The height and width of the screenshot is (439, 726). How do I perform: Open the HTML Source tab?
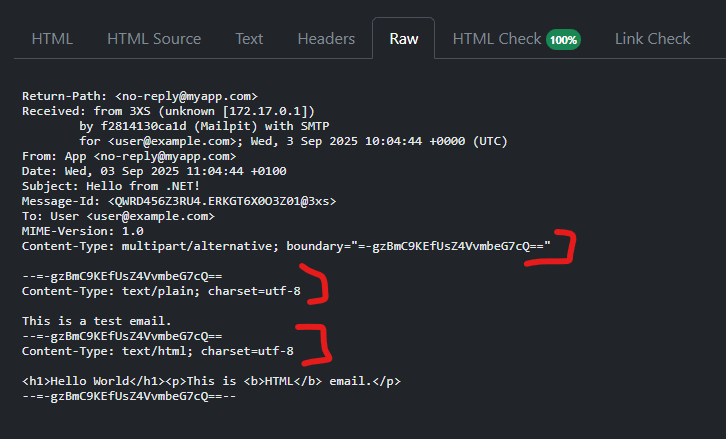pos(154,39)
